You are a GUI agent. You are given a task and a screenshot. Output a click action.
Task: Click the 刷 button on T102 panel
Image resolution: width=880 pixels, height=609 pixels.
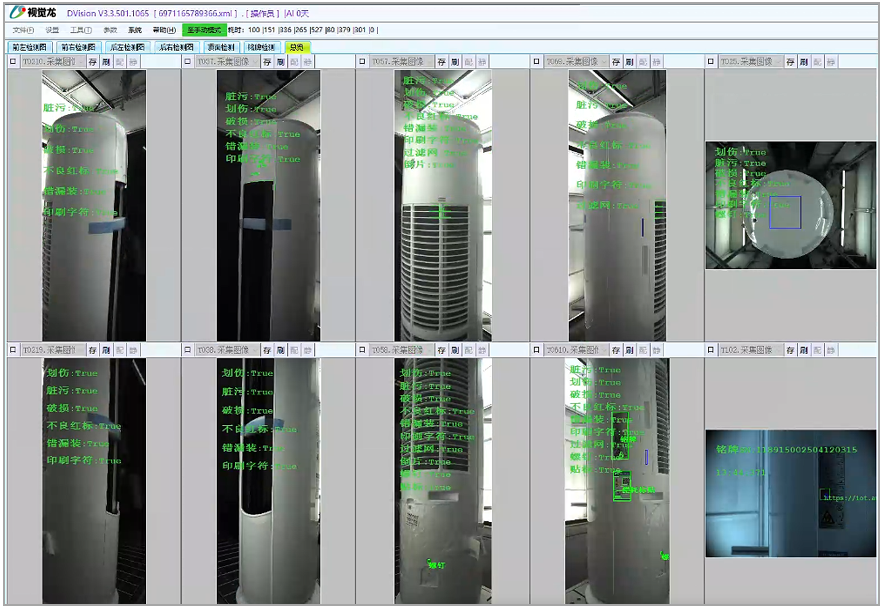click(x=804, y=350)
